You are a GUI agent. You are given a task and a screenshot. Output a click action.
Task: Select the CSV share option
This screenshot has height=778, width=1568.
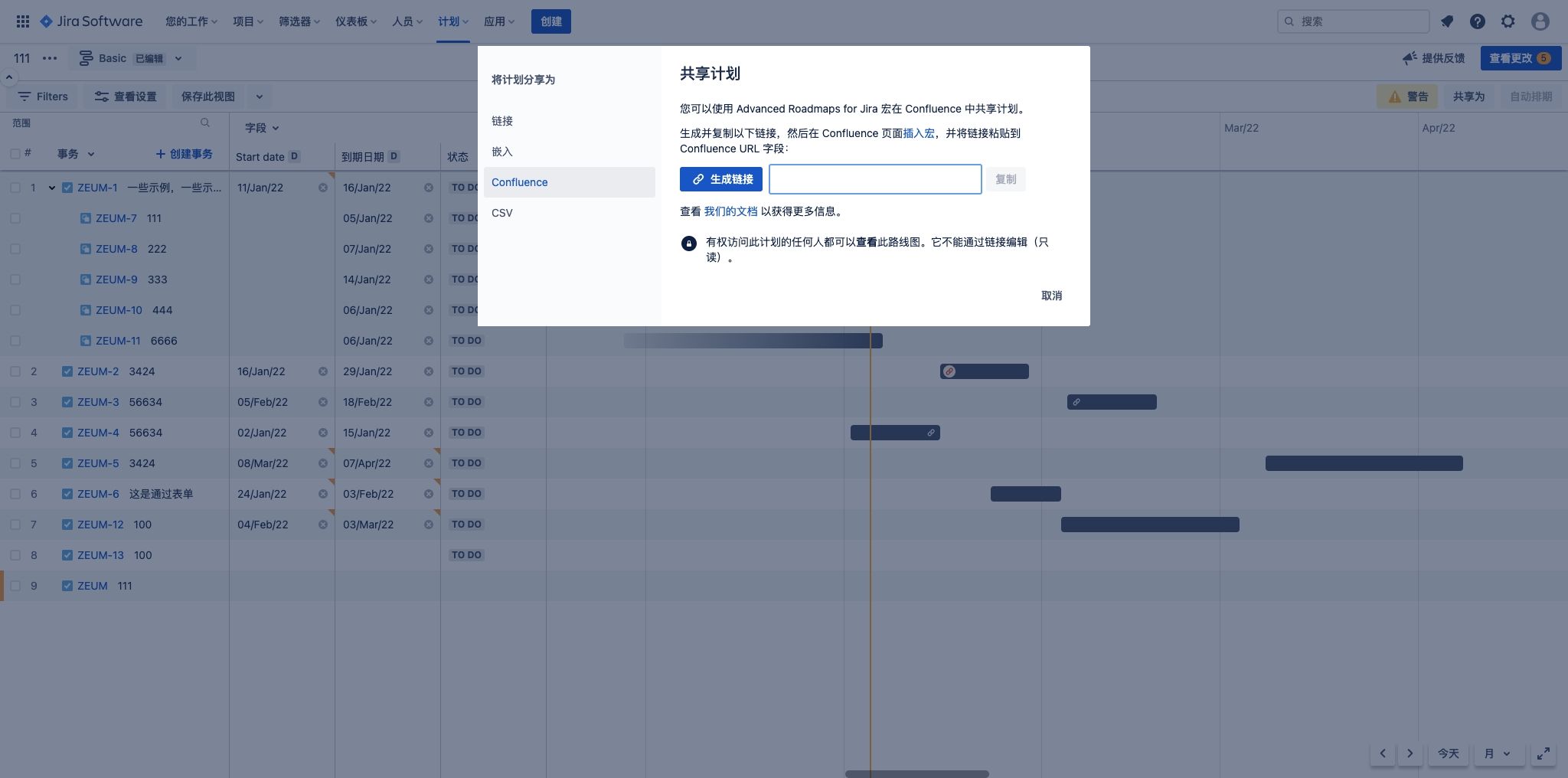[x=569, y=213]
